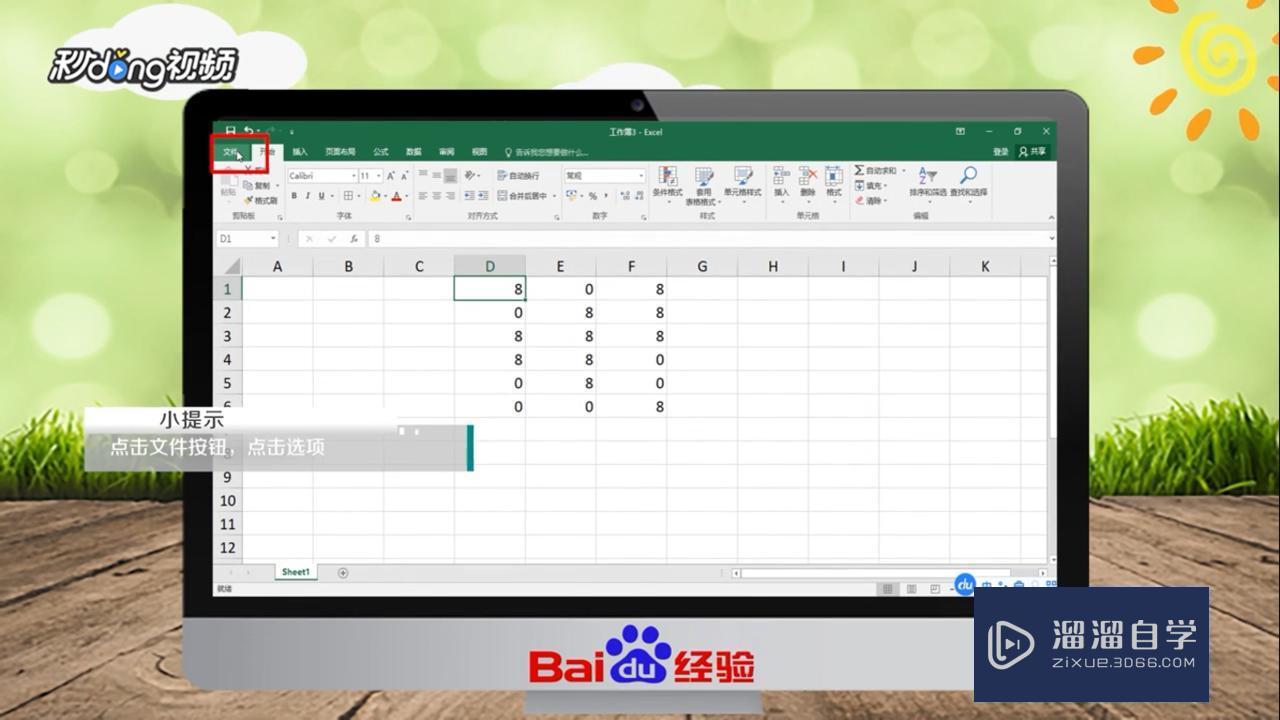The height and width of the screenshot is (720, 1280).
Task: Click the Insert Function fx icon
Action: click(x=353, y=239)
